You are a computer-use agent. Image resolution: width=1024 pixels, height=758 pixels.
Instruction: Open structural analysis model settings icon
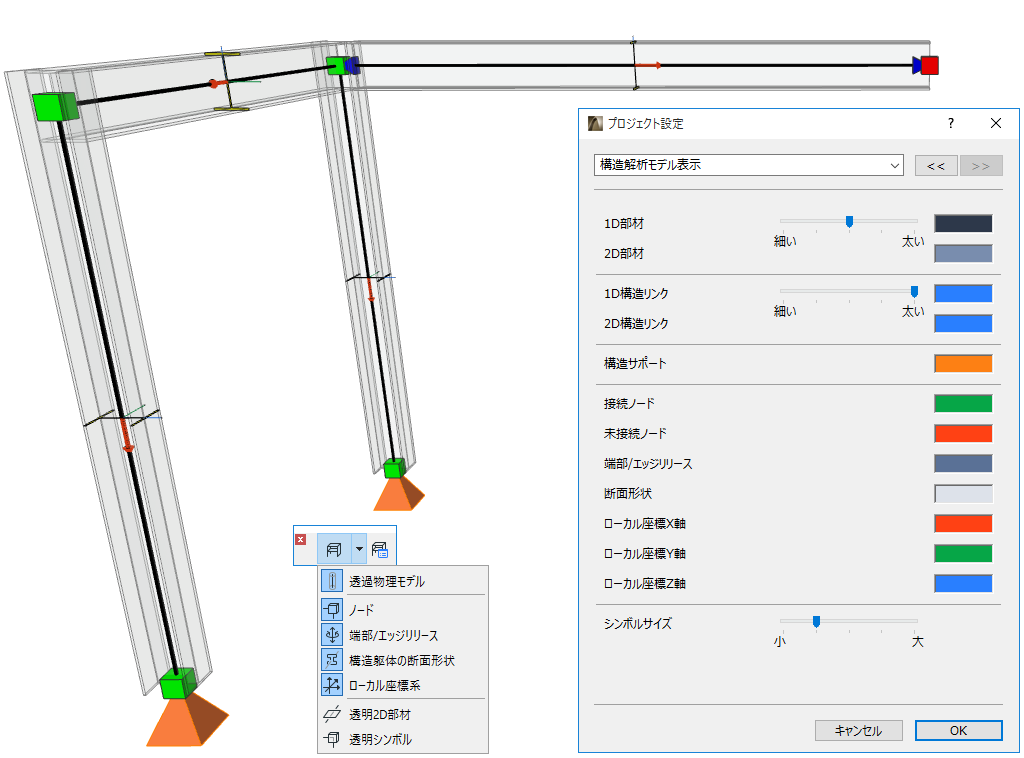click(380, 550)
